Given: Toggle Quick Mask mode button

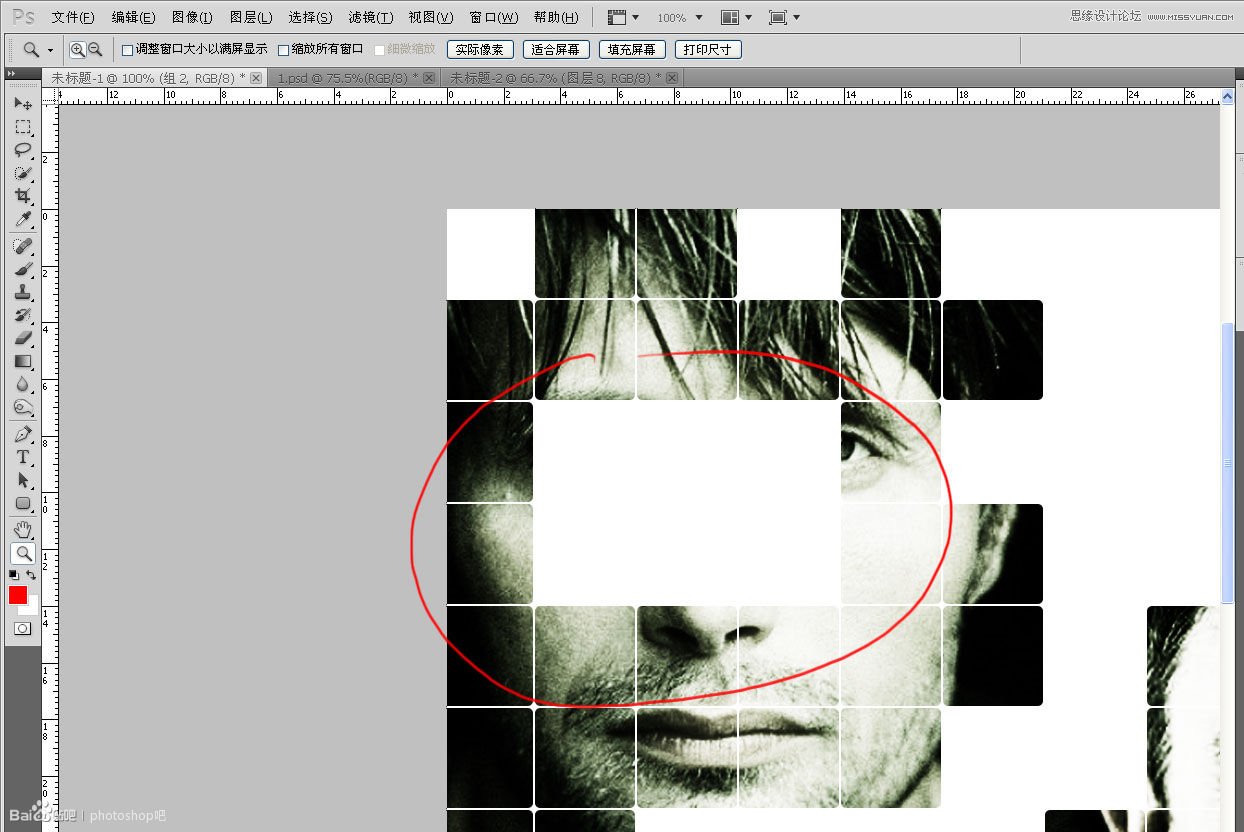Looking at the screenshot, I should click(22, 629).
